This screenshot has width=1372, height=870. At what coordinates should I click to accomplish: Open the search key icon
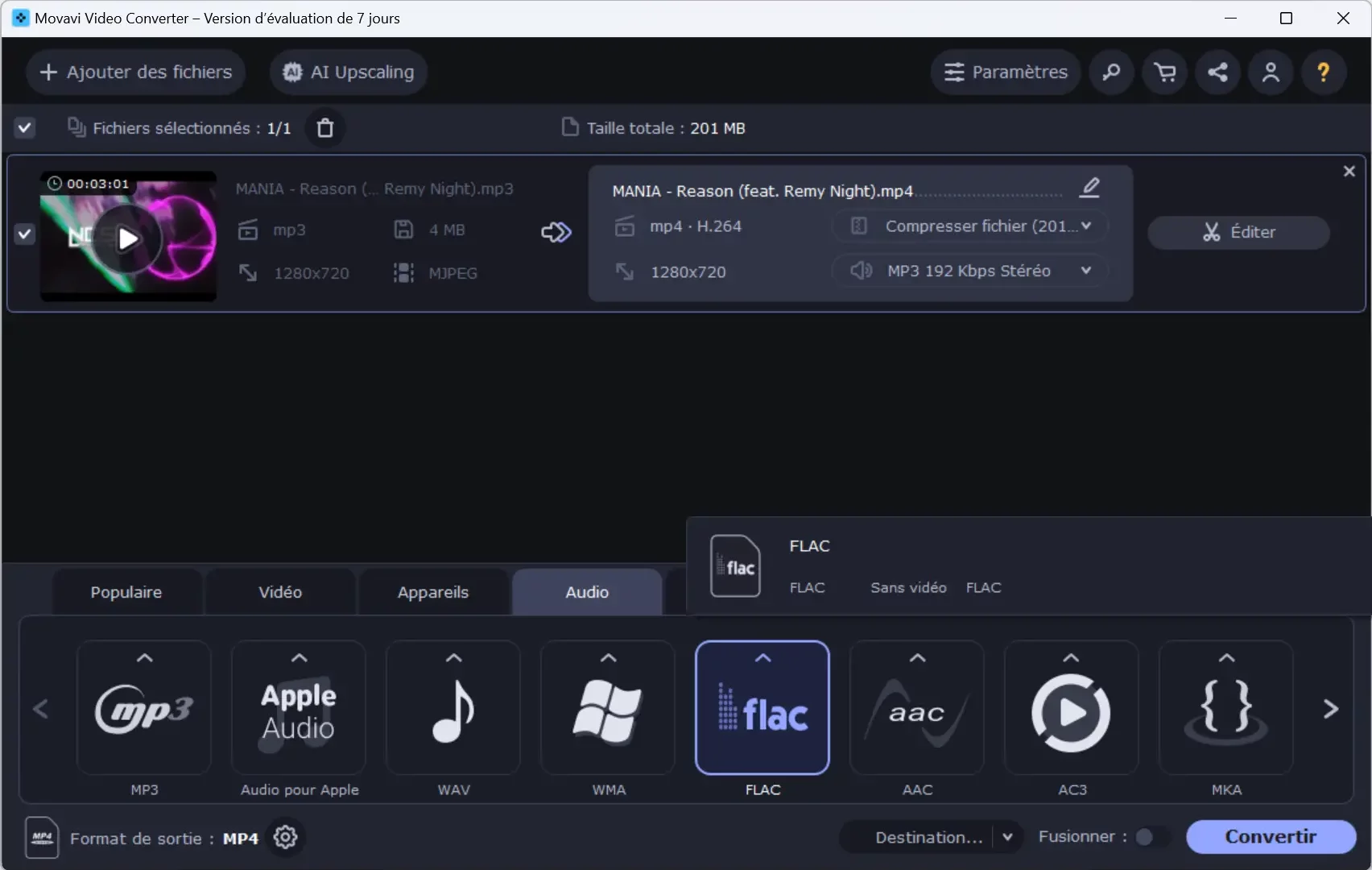pos(1111,72)
